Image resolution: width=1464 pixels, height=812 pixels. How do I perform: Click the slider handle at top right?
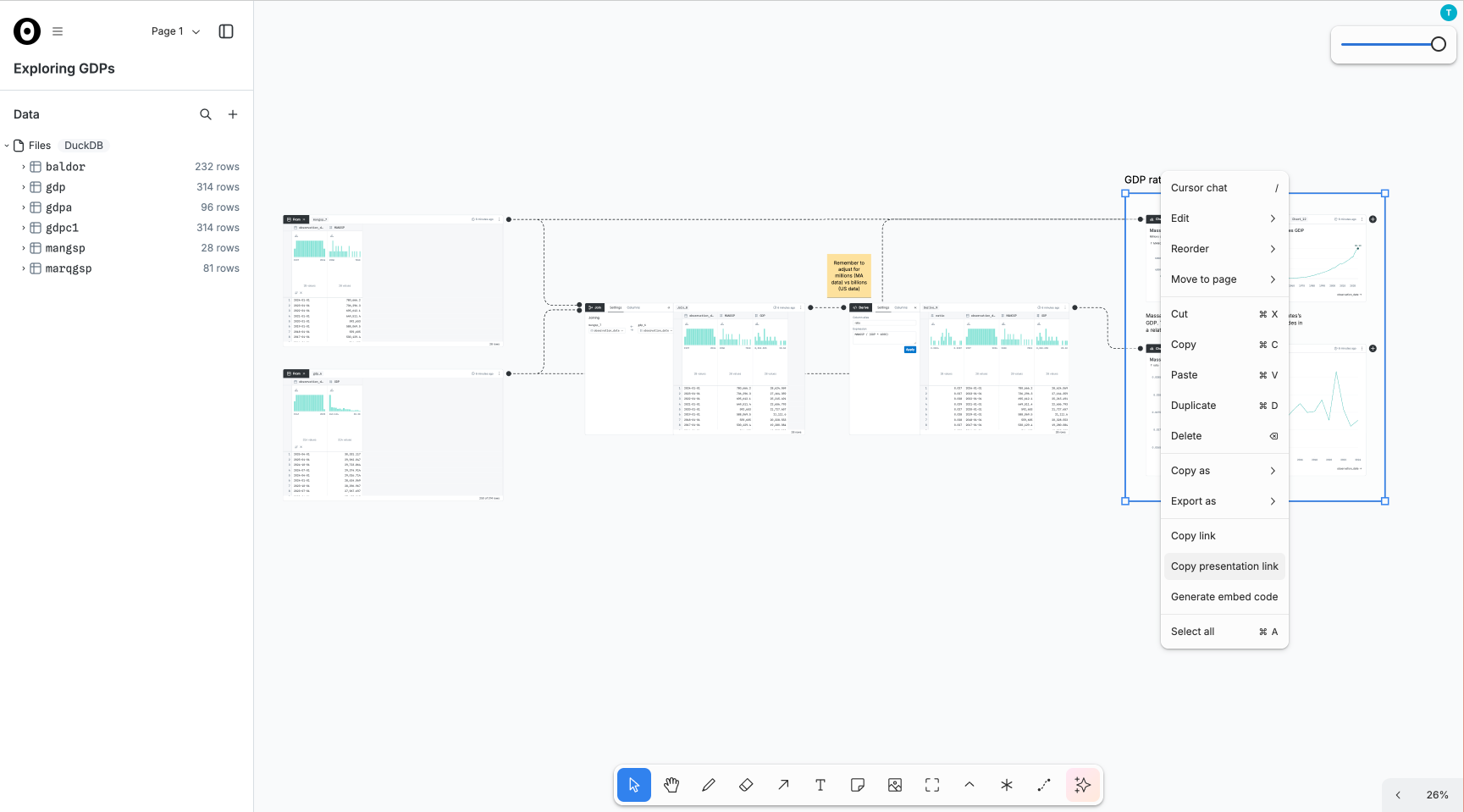point(1438,44)
